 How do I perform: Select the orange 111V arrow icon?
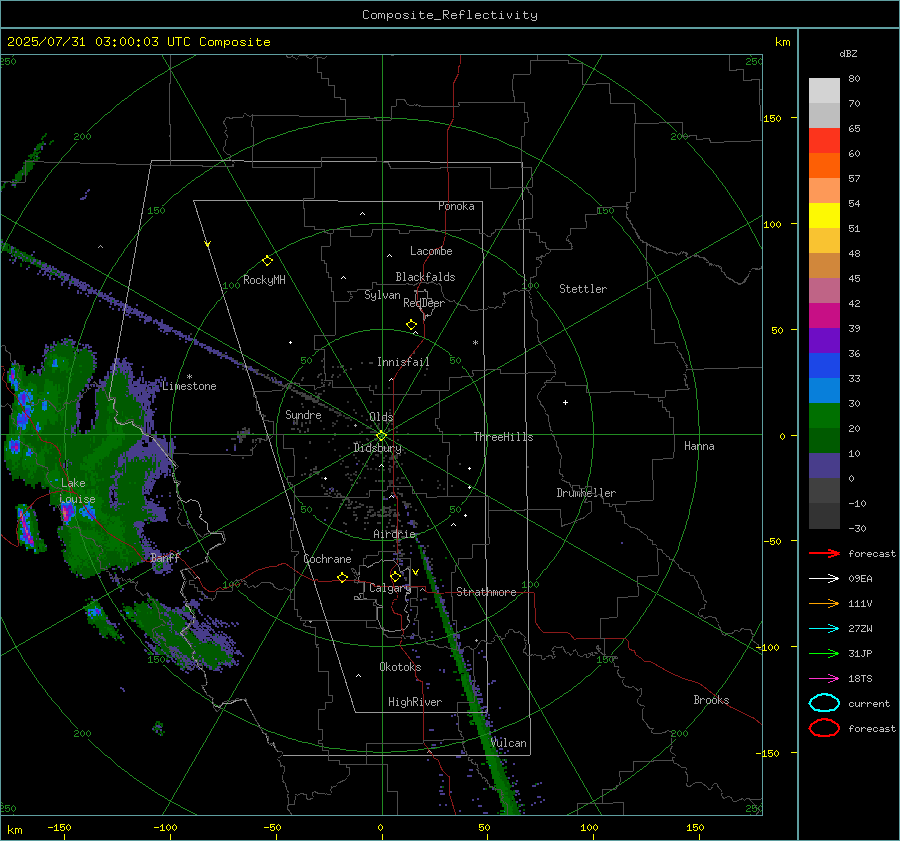[x=824, y=603]
